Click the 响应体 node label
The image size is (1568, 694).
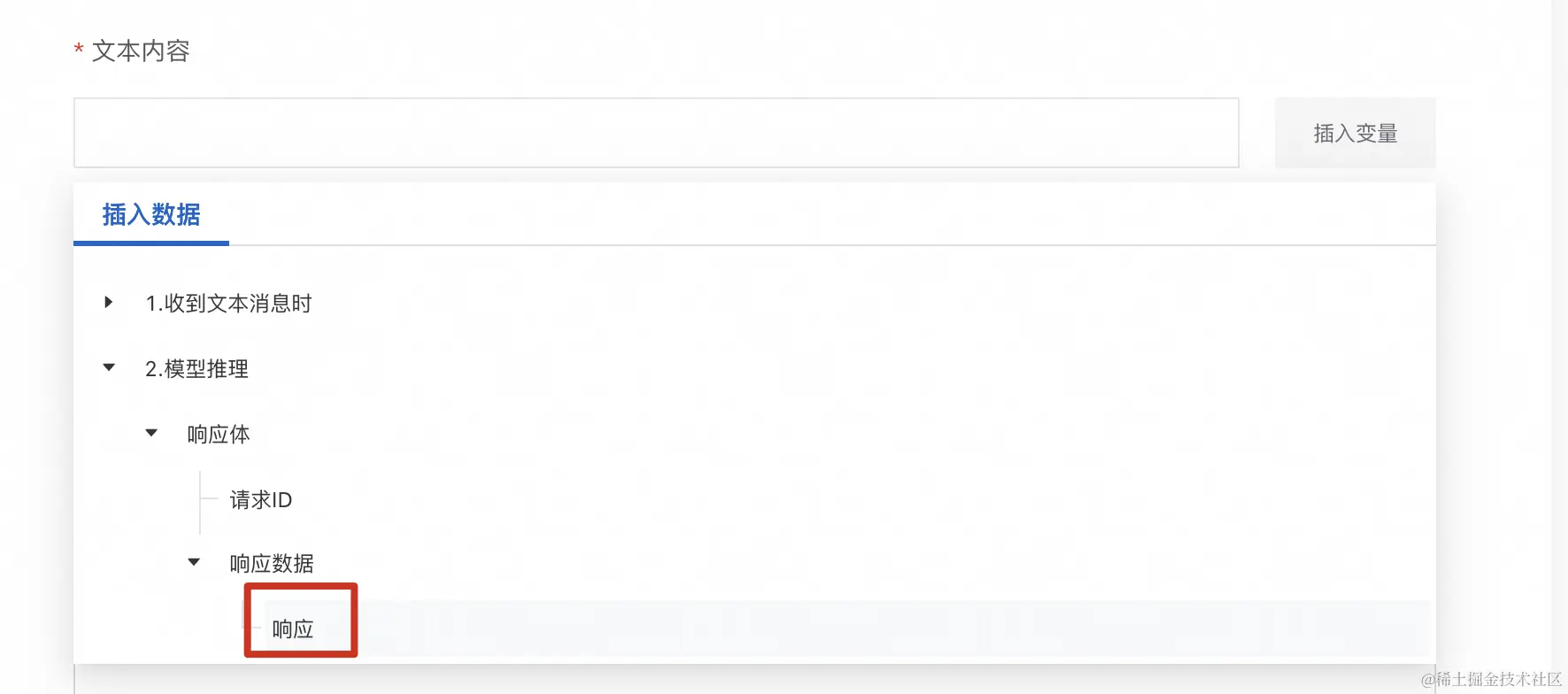coord(219,435)
